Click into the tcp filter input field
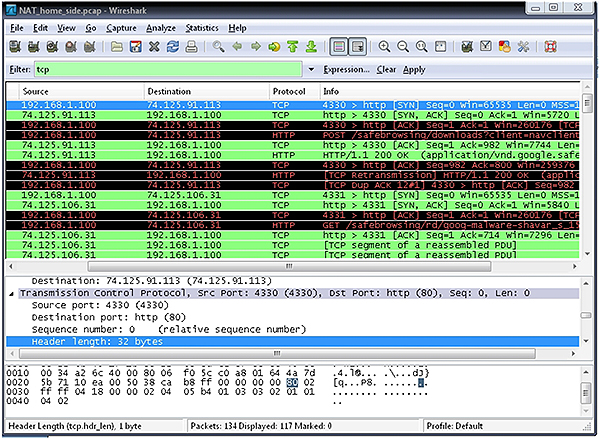 (x=168, y=70)
